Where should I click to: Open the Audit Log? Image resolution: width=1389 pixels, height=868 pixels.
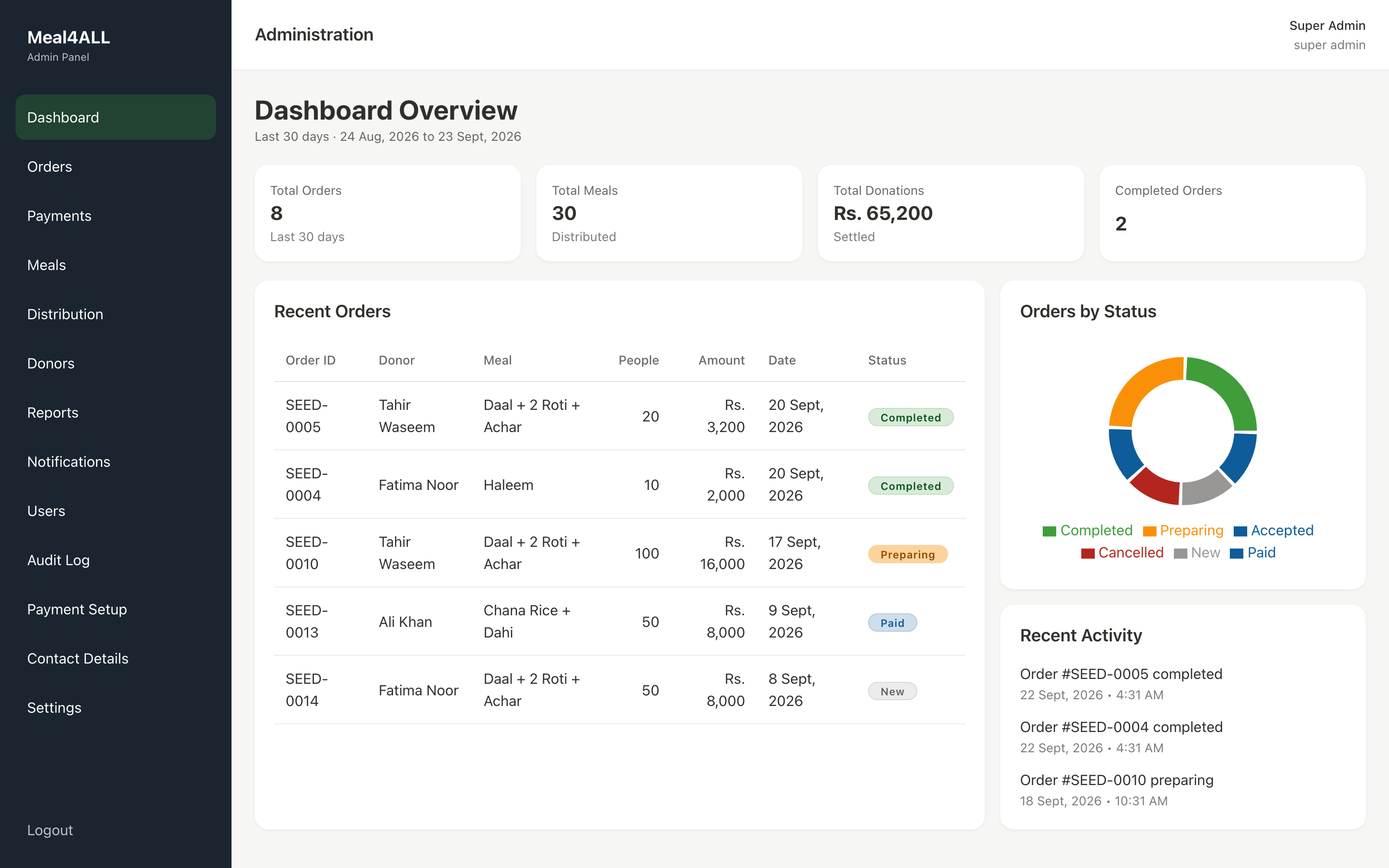click(x=115, y=560)
